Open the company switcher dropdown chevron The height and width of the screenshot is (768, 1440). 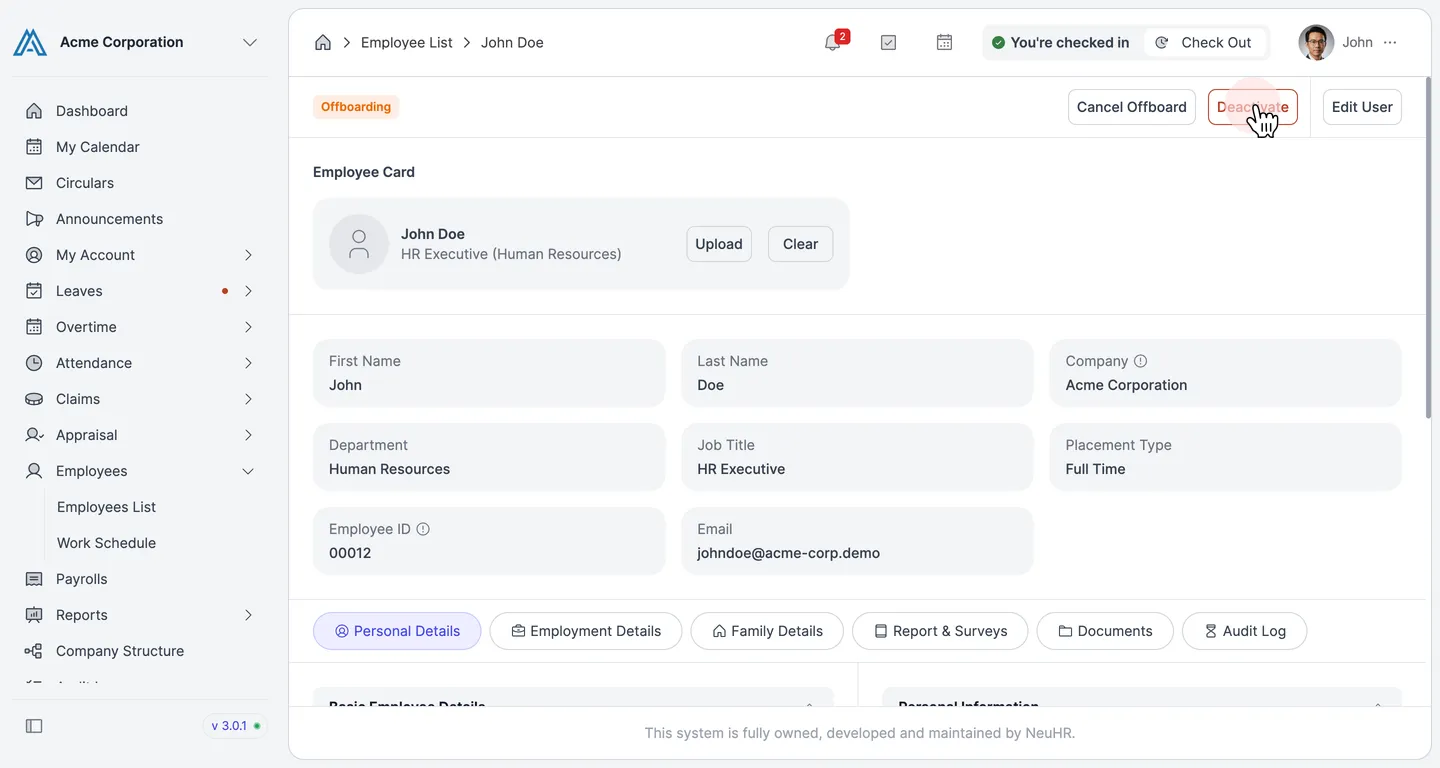pyautogui.click(x=250, y=42)
